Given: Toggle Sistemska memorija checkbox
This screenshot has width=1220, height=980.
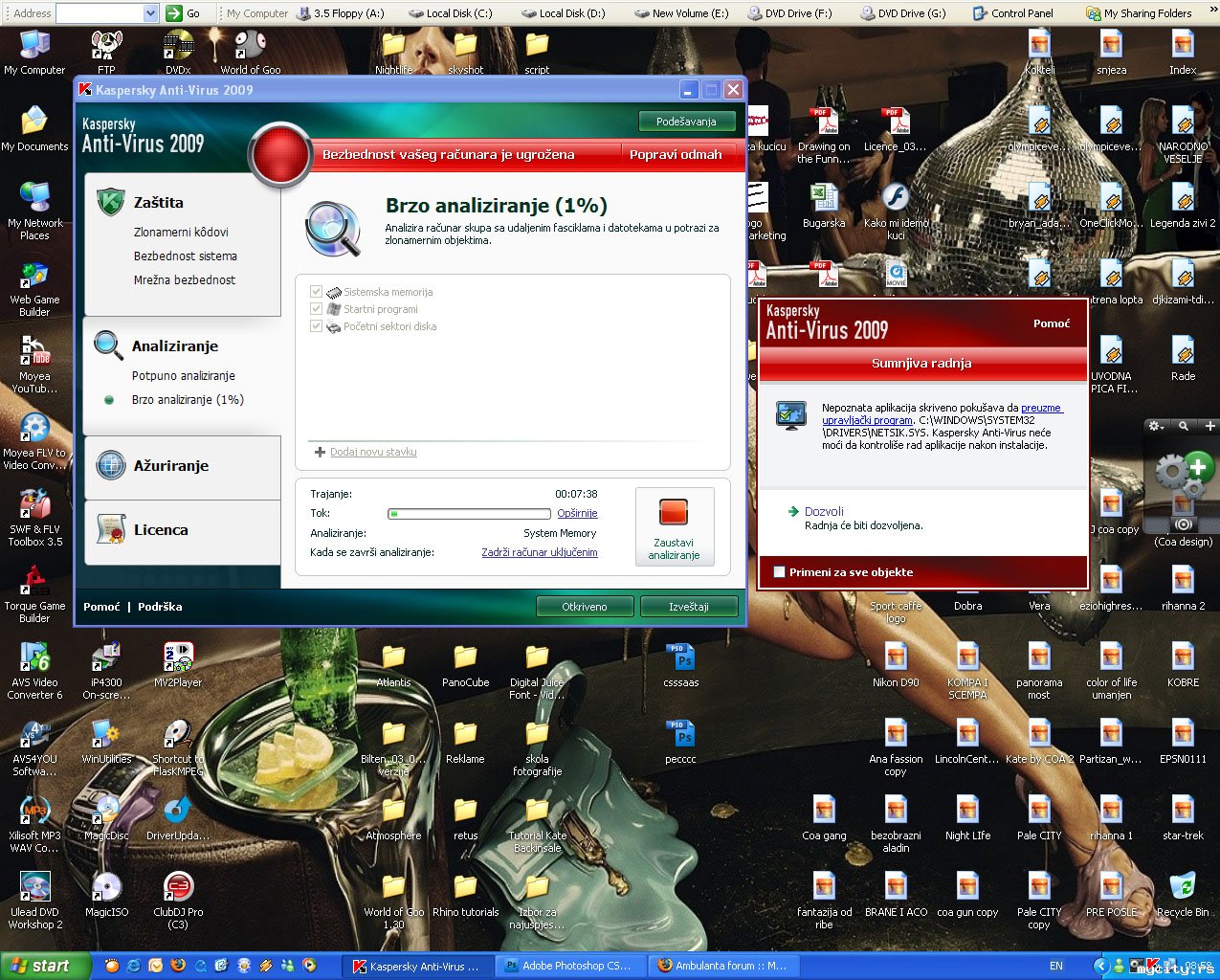Looking at the screenshot, I should click(316, 292).
